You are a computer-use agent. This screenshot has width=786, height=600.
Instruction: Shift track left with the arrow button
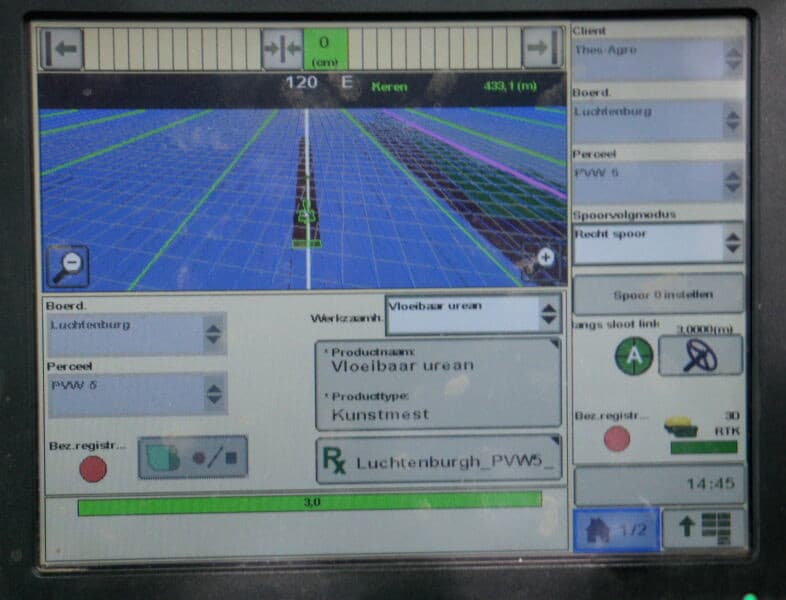click(x=62, y=49)
